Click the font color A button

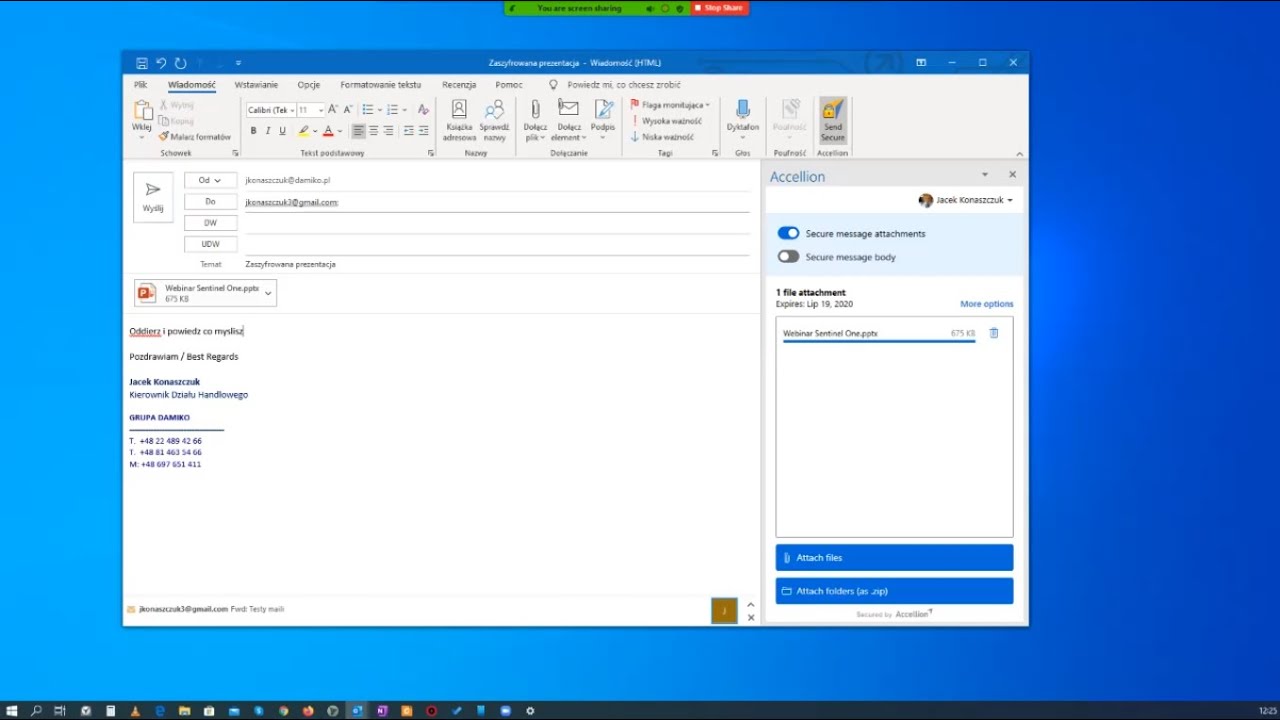pyautogui.click(x=328, y=131)
